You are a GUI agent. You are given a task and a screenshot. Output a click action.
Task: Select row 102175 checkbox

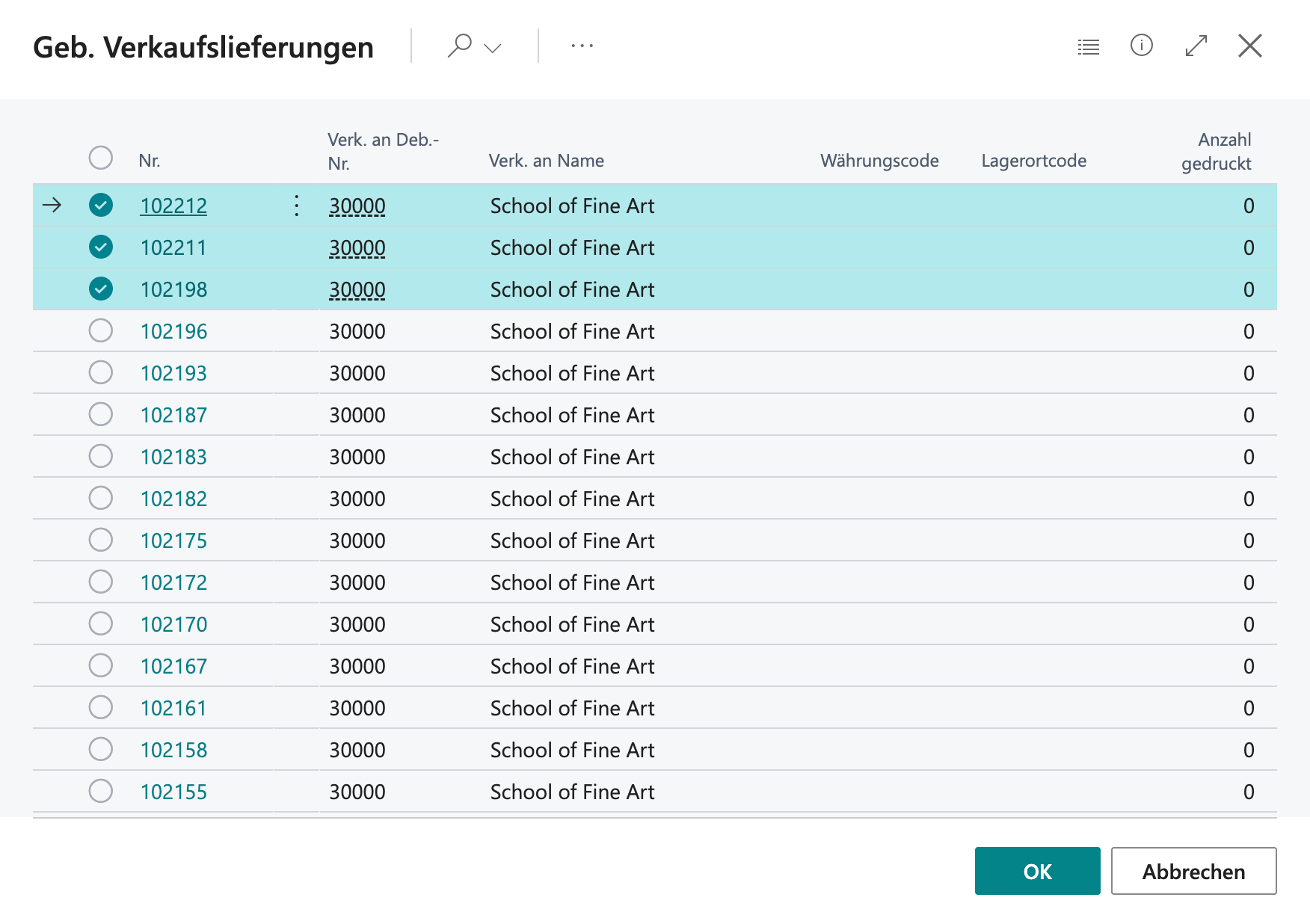pos(101,540)
